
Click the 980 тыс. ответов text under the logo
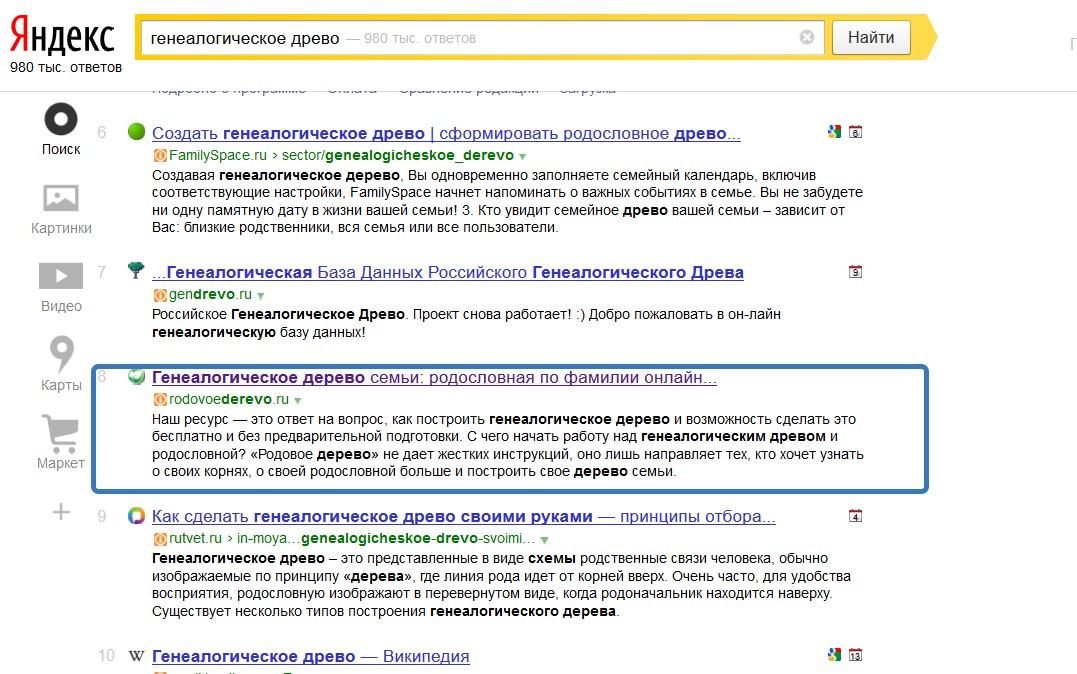click(66, 67)
